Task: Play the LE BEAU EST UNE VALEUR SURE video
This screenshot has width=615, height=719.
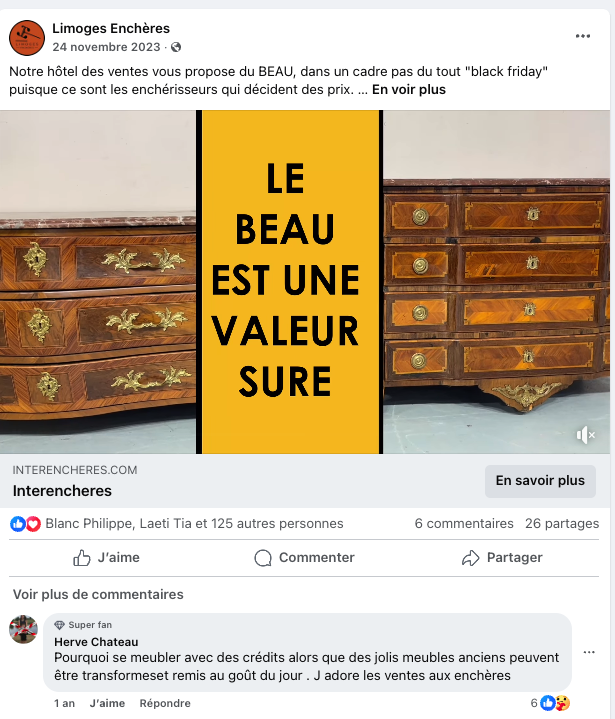Action: (305, 282)
